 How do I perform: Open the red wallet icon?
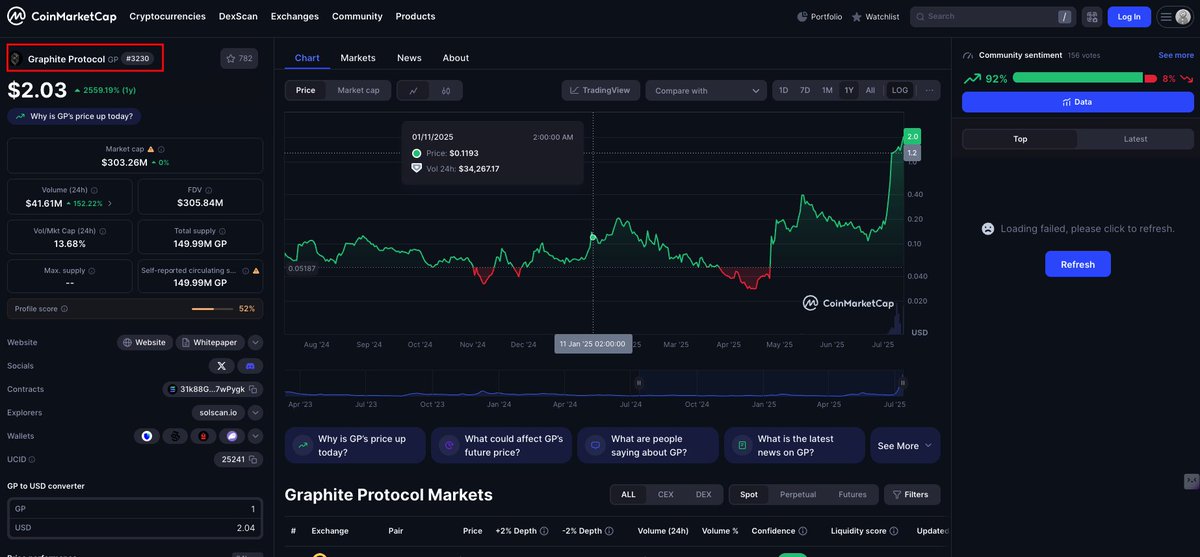[x=204, y=436]
